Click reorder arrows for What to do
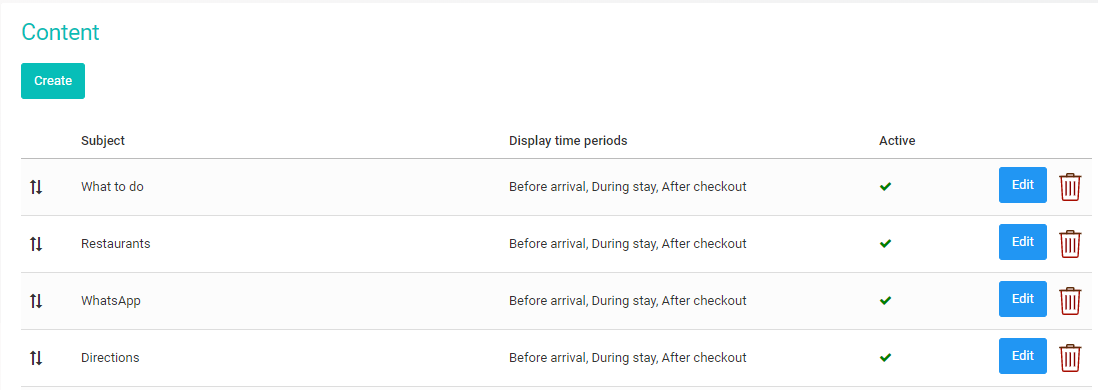 pos(36,187)
